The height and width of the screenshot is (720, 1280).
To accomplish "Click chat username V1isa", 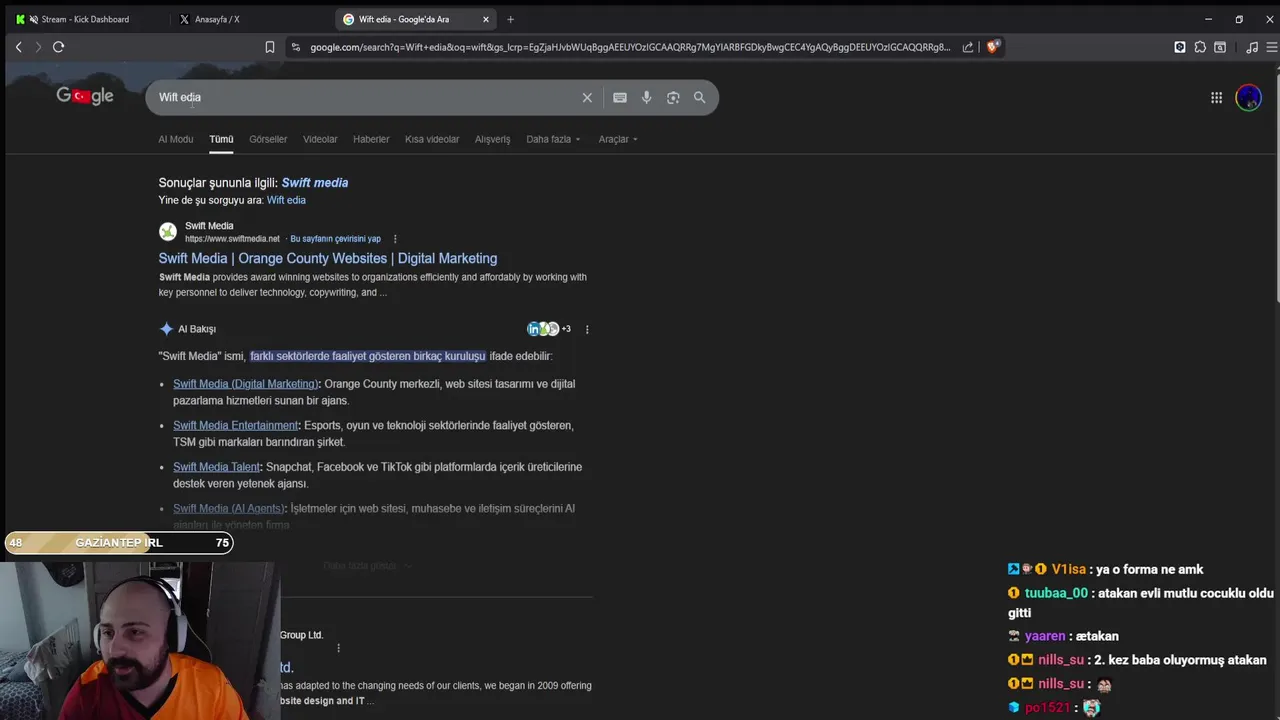I will click(x=1068, y=570).
